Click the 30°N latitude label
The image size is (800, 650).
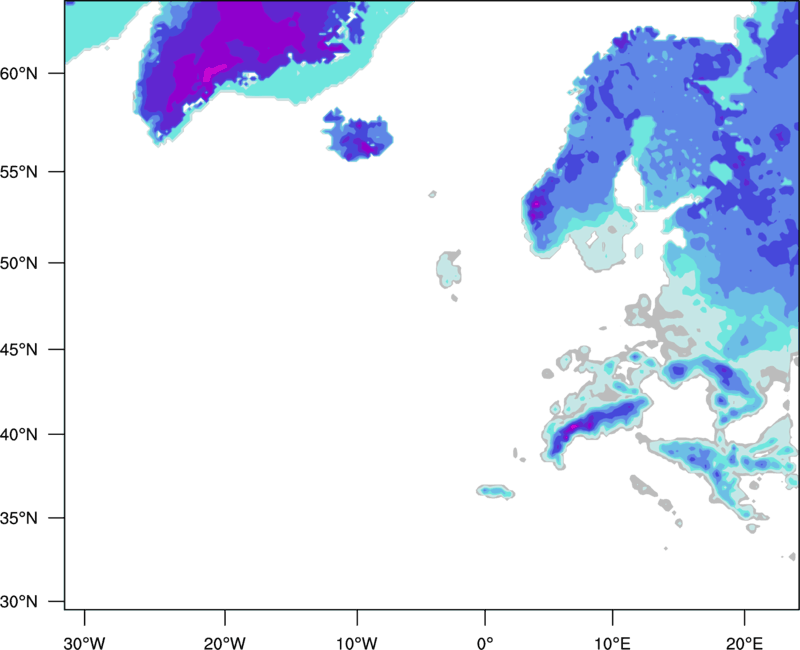click(x=19, y=602)
